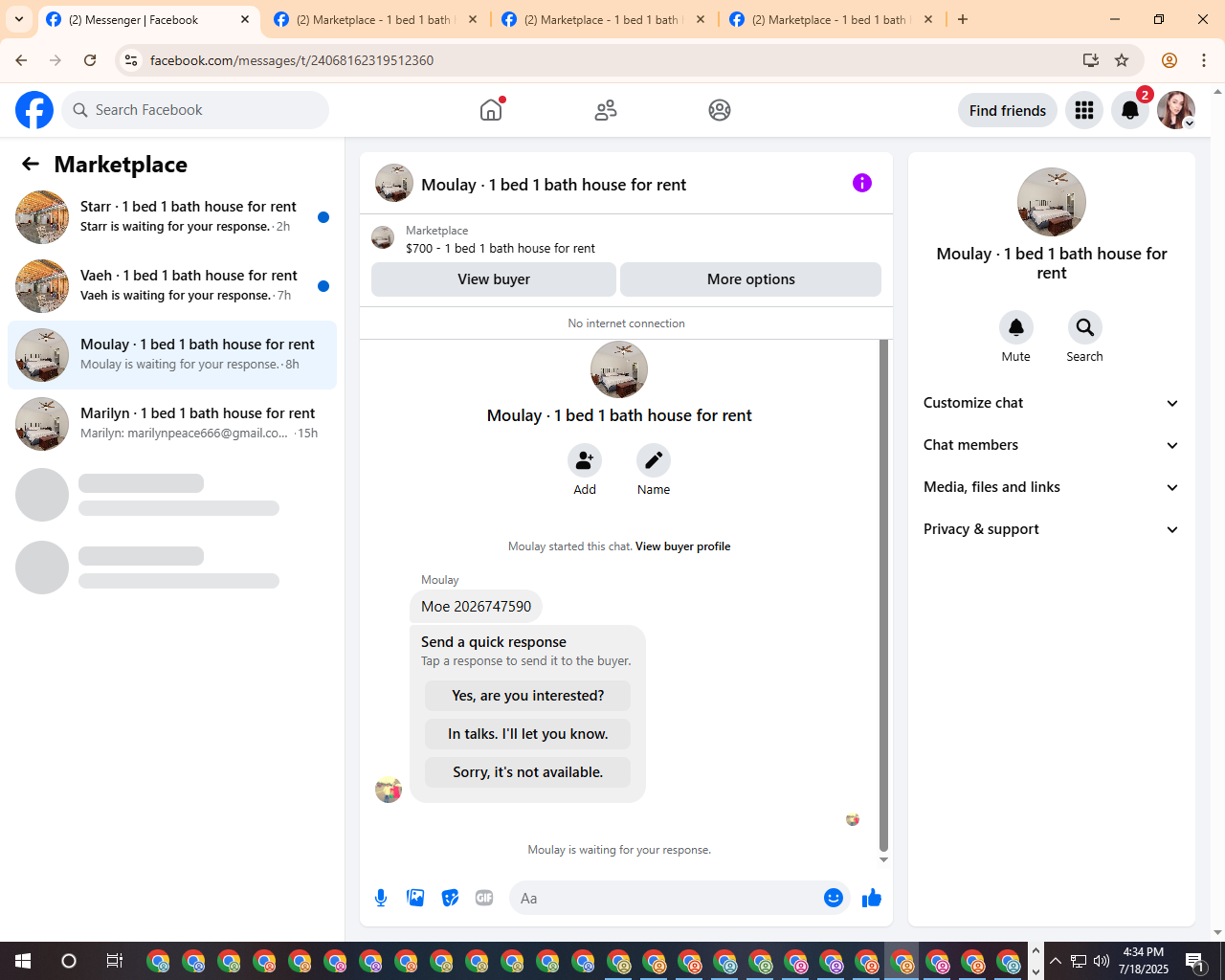Close the Messenger browser tab
Image resolution: width=1225 pixels, height=980 pixels.
pyautogui.click(x=245, y=19)
